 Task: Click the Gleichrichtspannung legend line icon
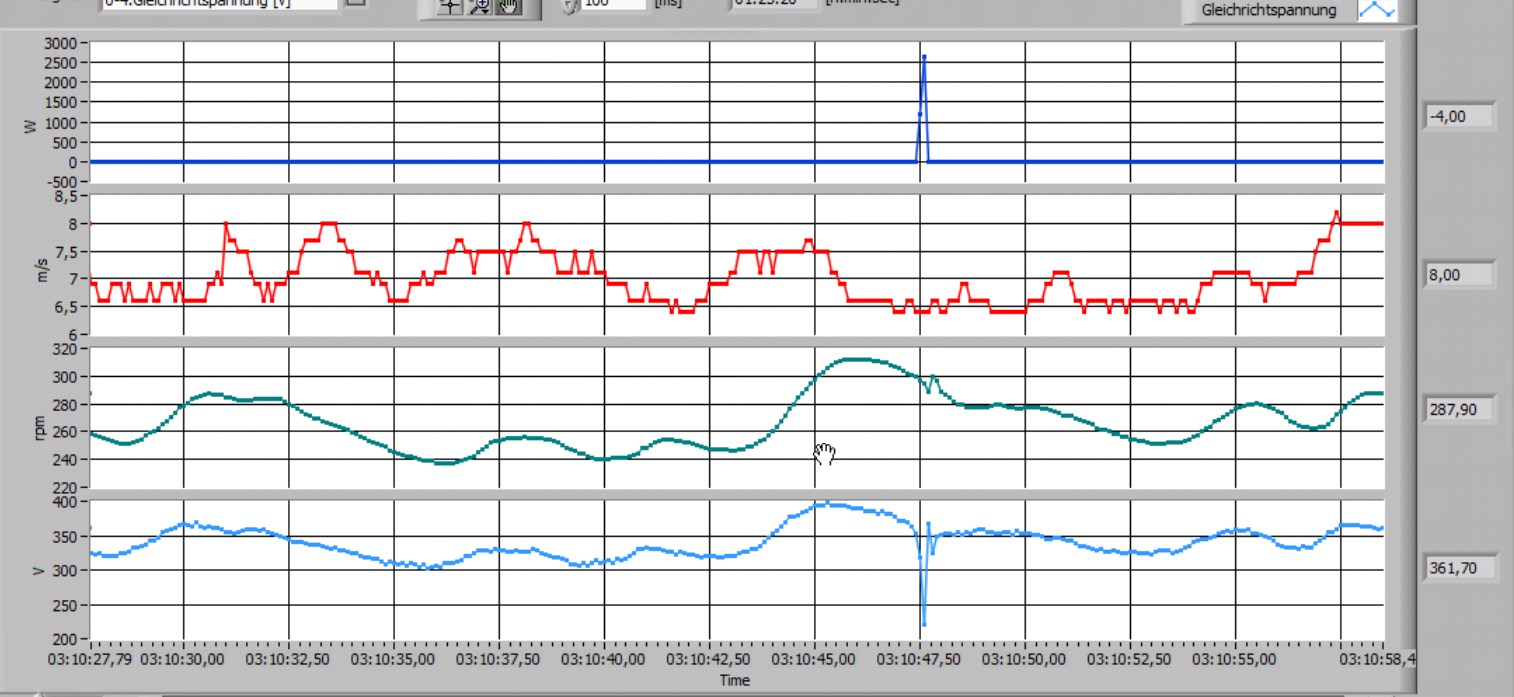1376,10
